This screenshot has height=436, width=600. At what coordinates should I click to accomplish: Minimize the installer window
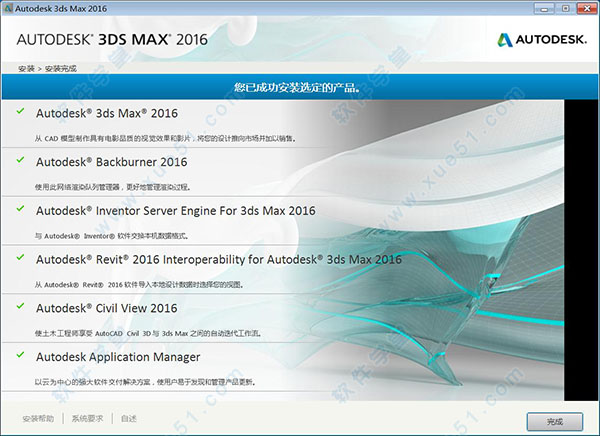click(546, 8)
